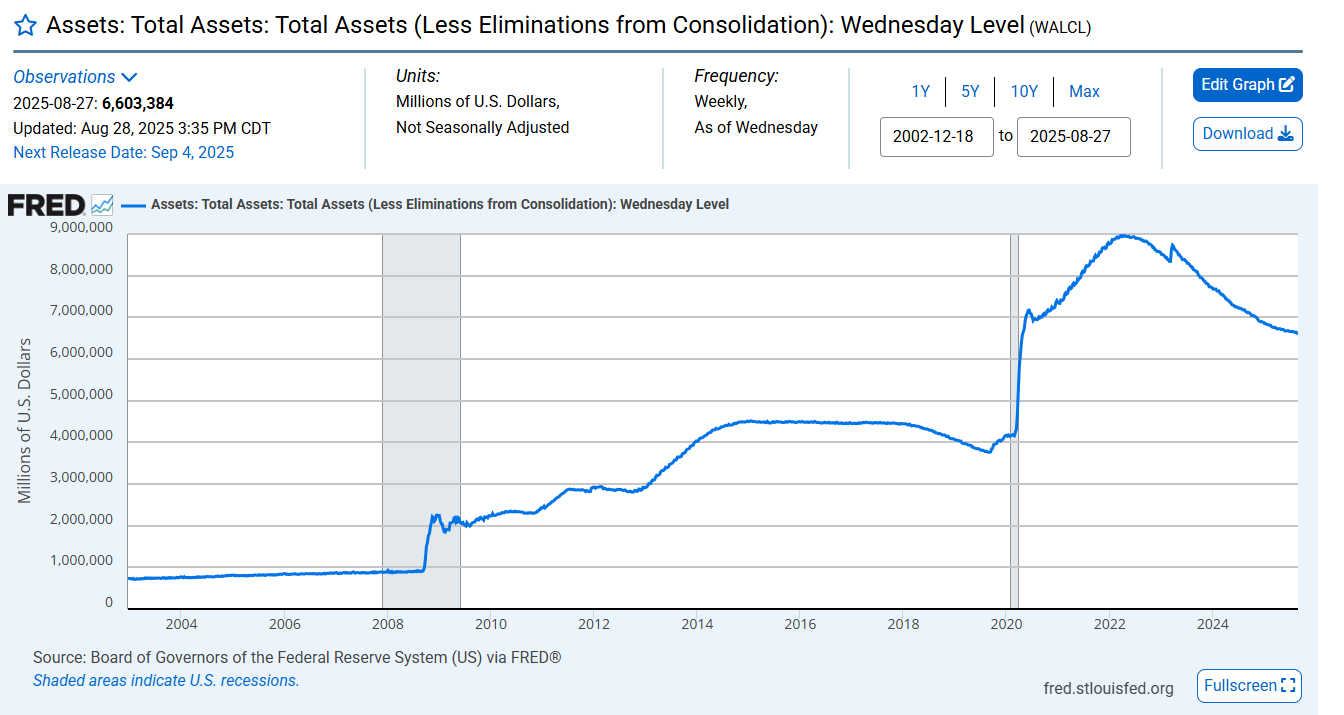Switch to the 5Y time range

click(x=970, y=92)
